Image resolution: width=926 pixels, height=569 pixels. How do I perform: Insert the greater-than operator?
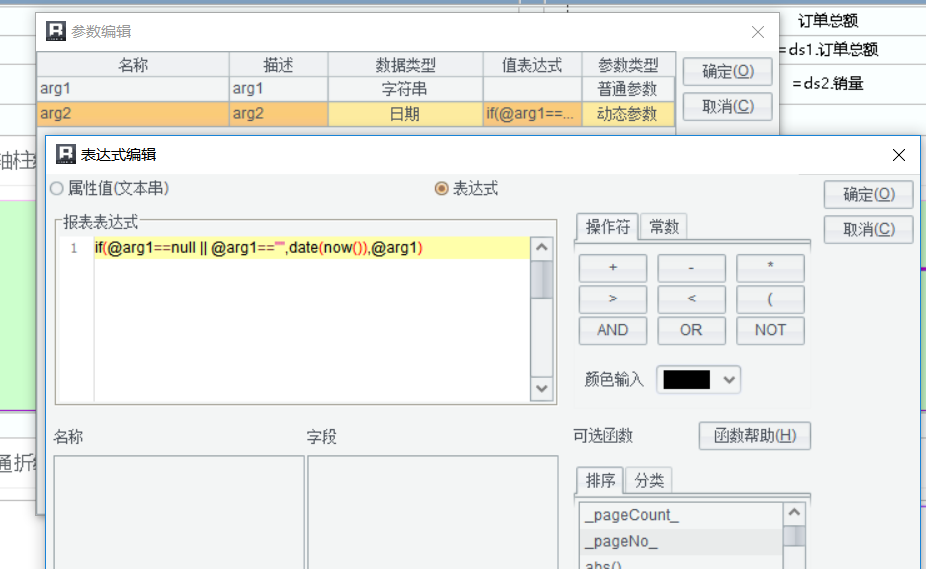[x=612, y=299]
